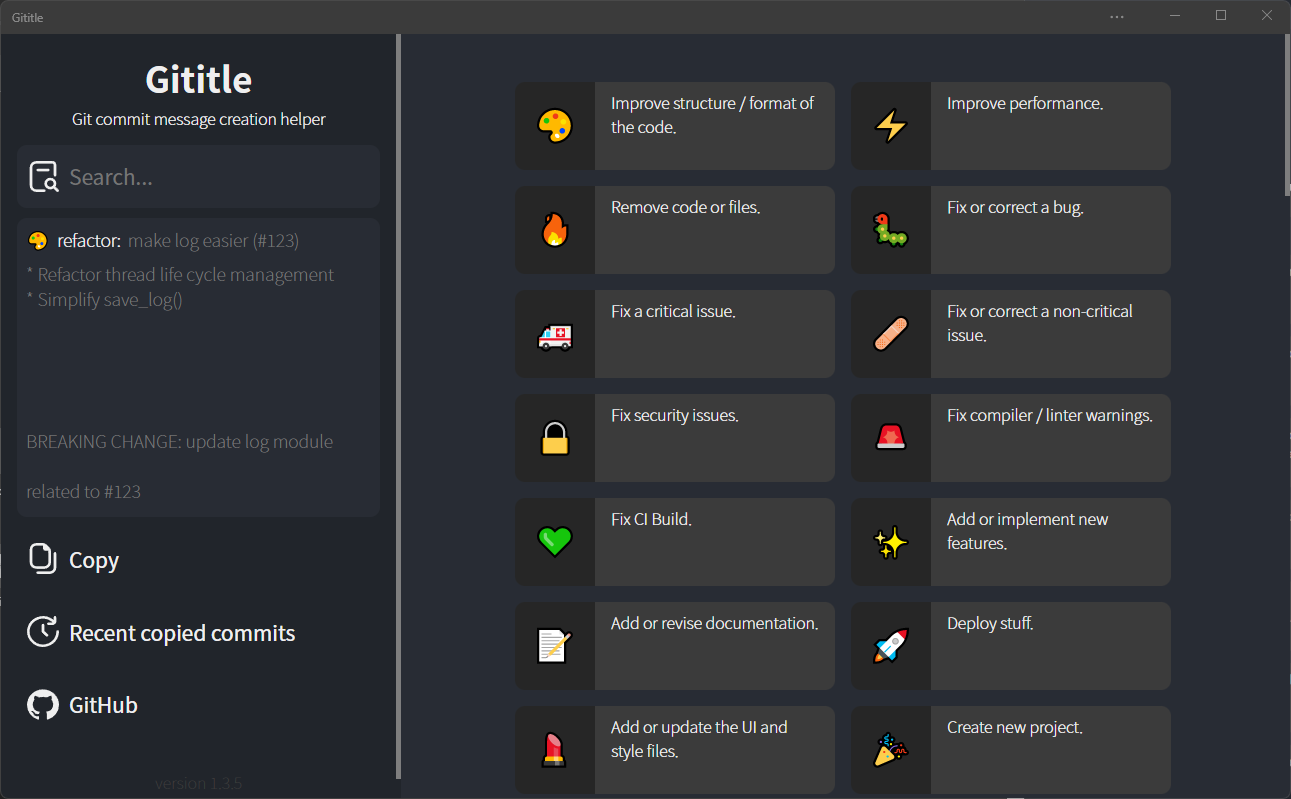Click the 'version 1.3.5' text
1291x799 pixels.
[x=199, y=783]
